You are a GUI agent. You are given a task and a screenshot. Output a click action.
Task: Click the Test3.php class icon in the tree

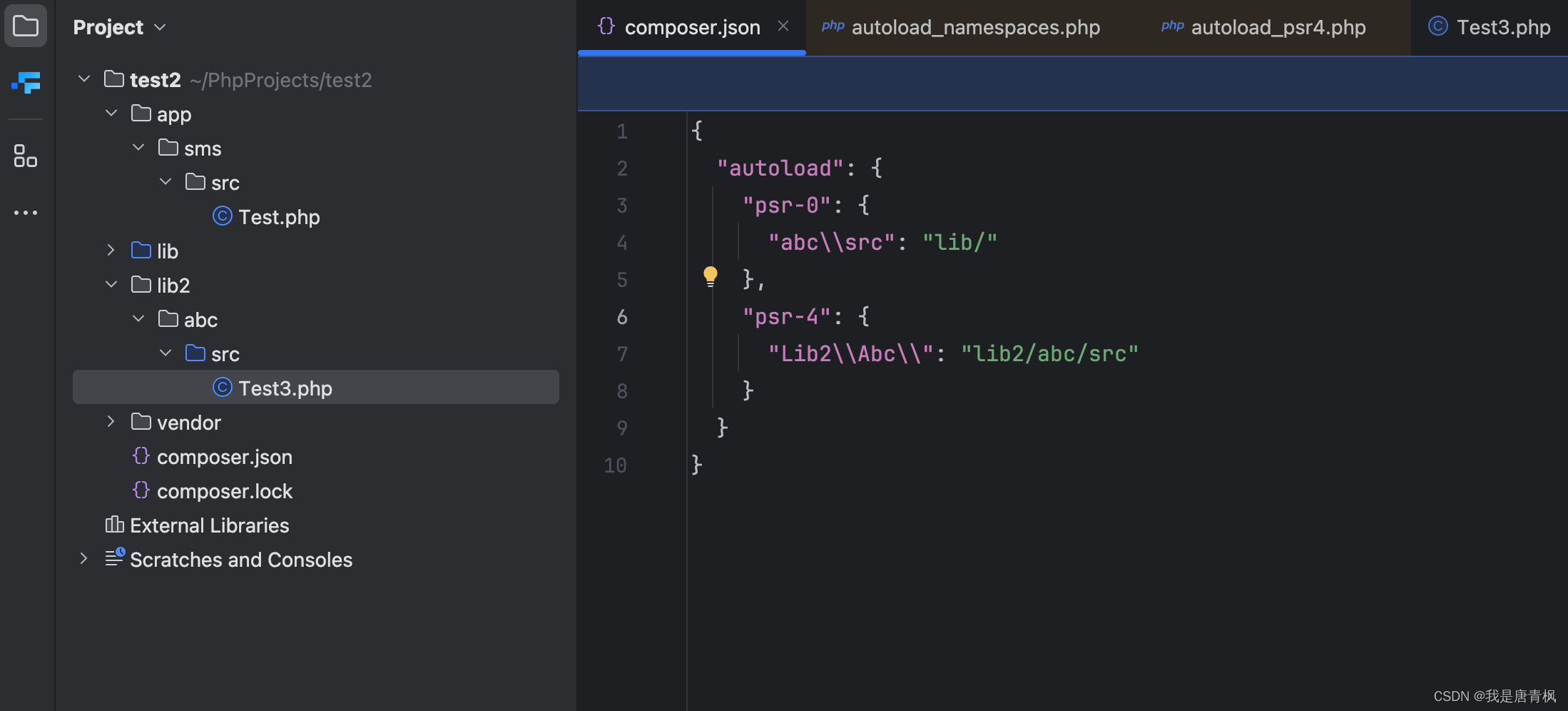click(223, 387)
